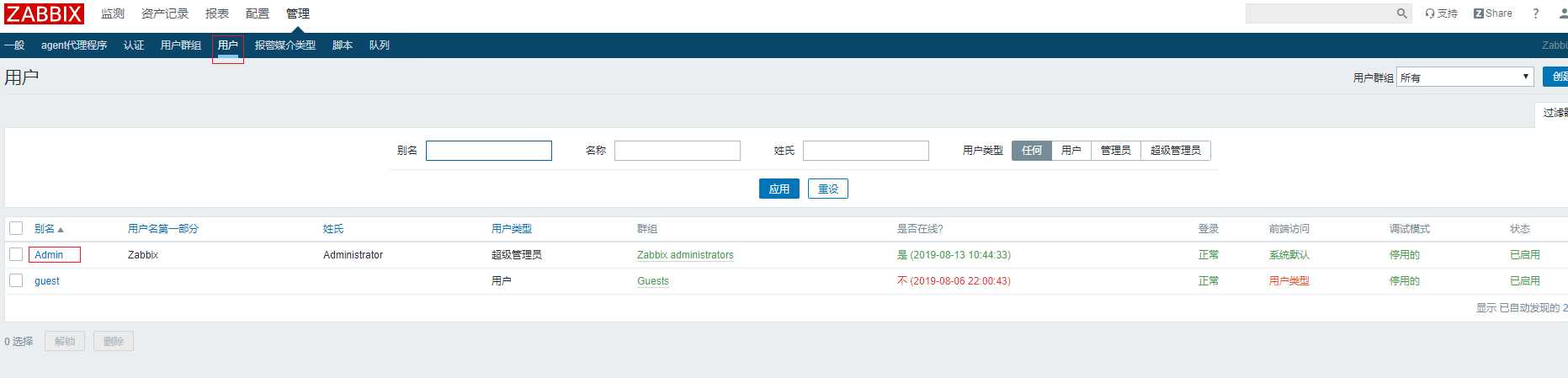Open the Guests group link
This screenshot has width=1568, height=378.
pyautogui.click(x=653, y=281)
